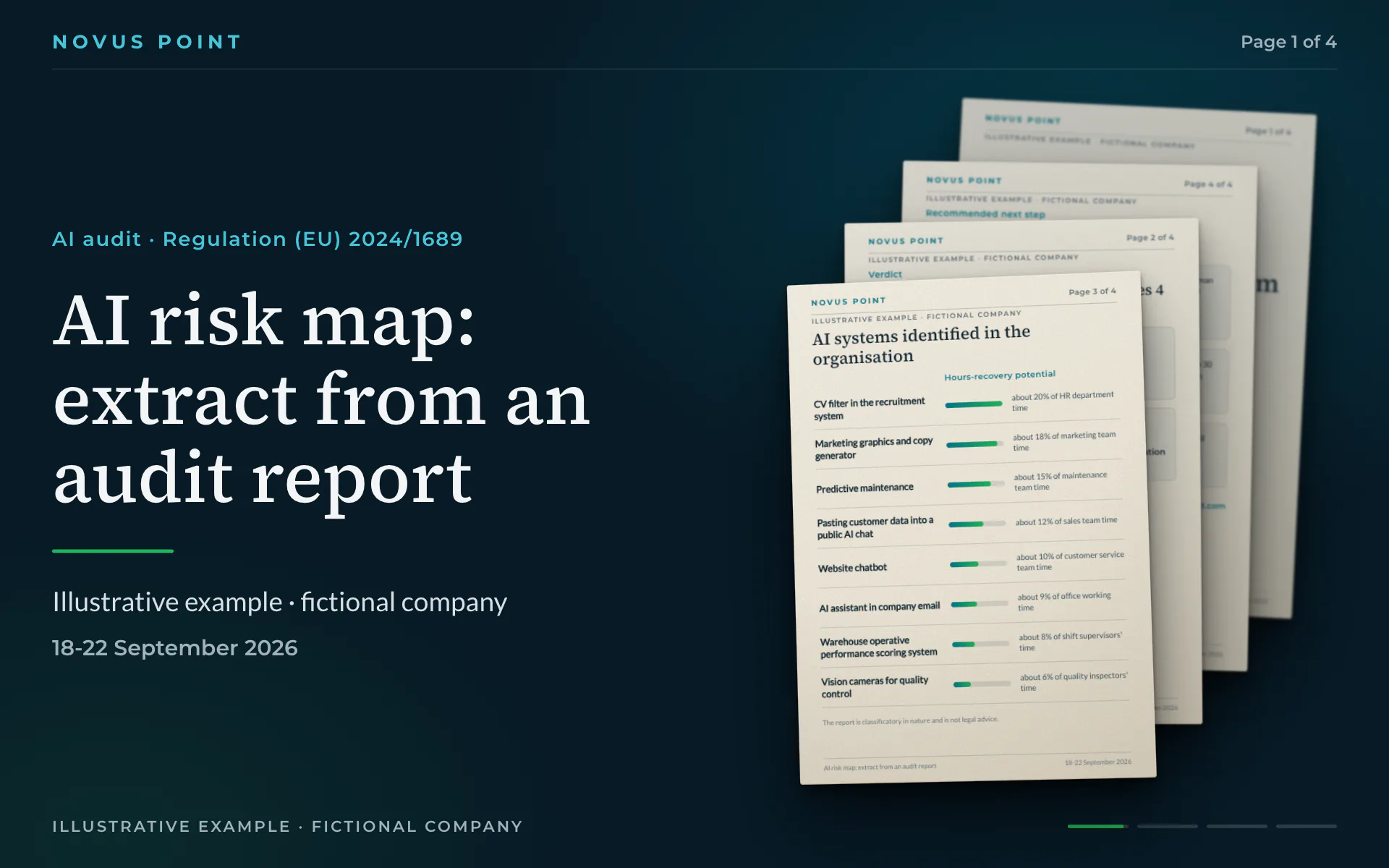Click the NOVUS POINT logo in the slide header

coord(147,42)
